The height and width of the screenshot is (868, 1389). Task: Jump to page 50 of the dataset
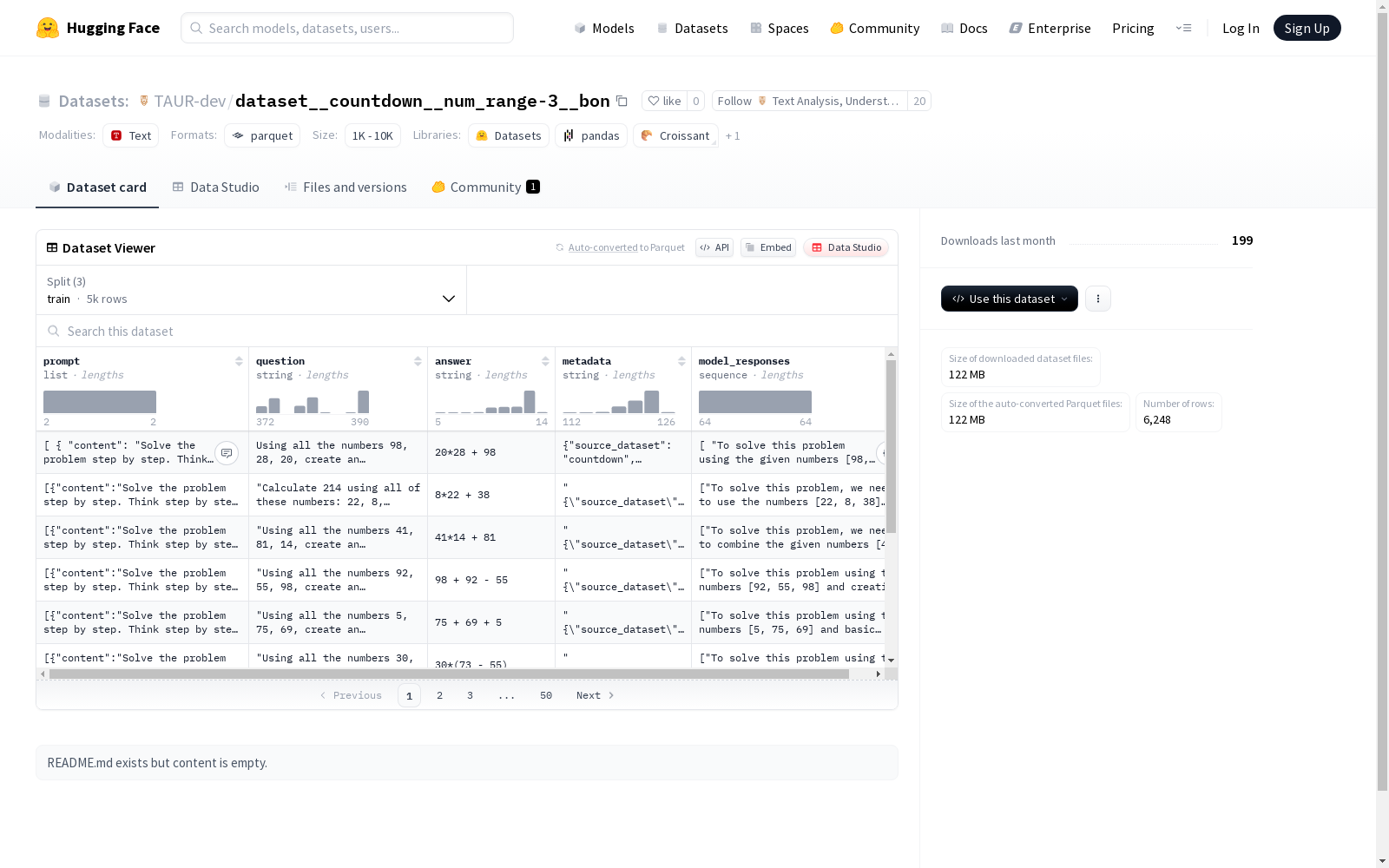click(546, 695)
